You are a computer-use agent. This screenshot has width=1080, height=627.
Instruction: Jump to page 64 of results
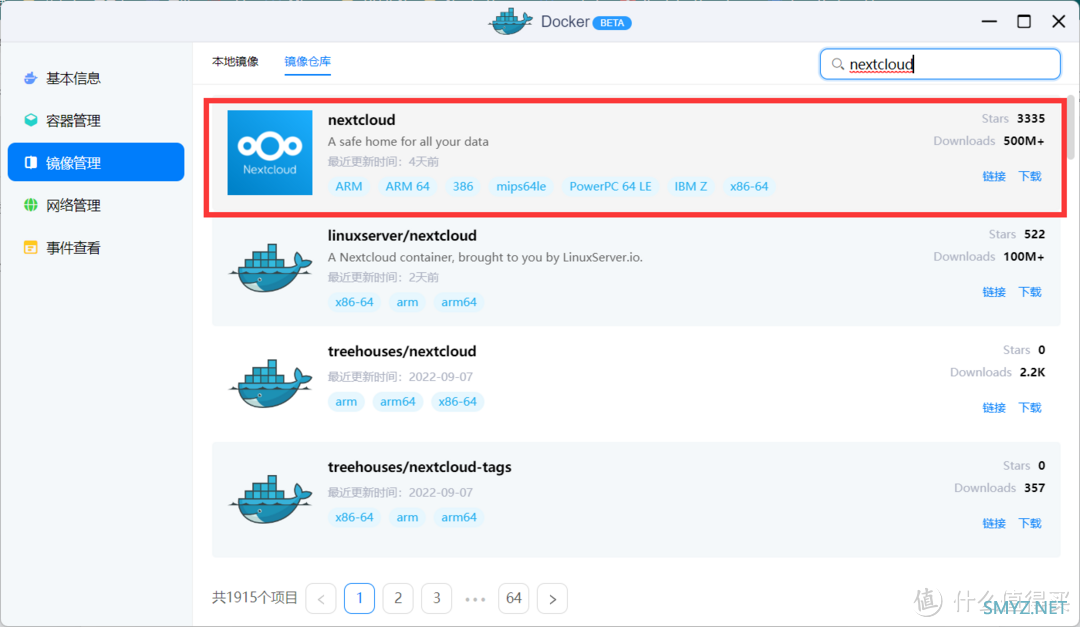click(x=514, y=598)
